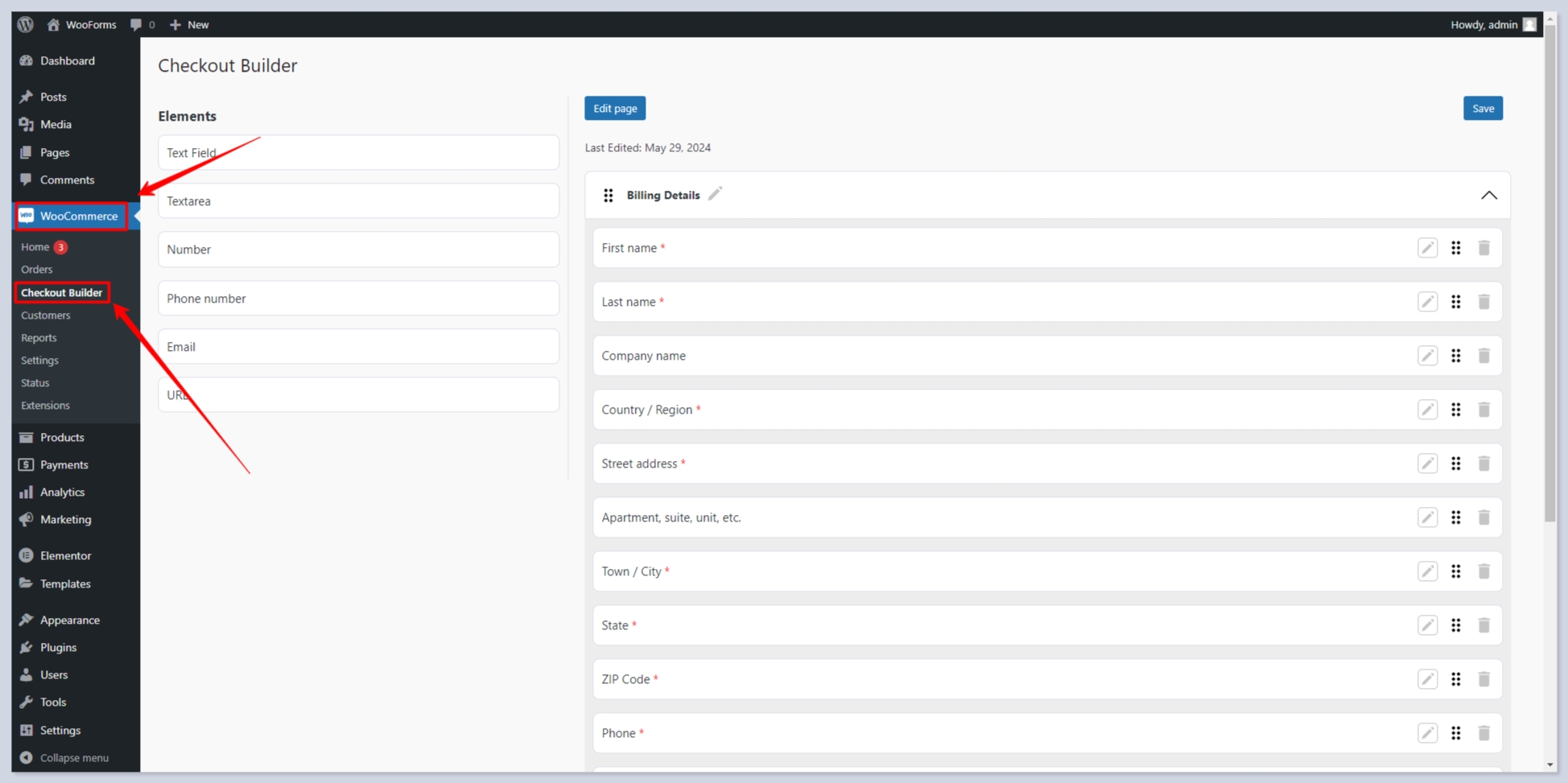Edit the Country / Region field
This screenshot has height=783, width=1568.
(1427, 410)
